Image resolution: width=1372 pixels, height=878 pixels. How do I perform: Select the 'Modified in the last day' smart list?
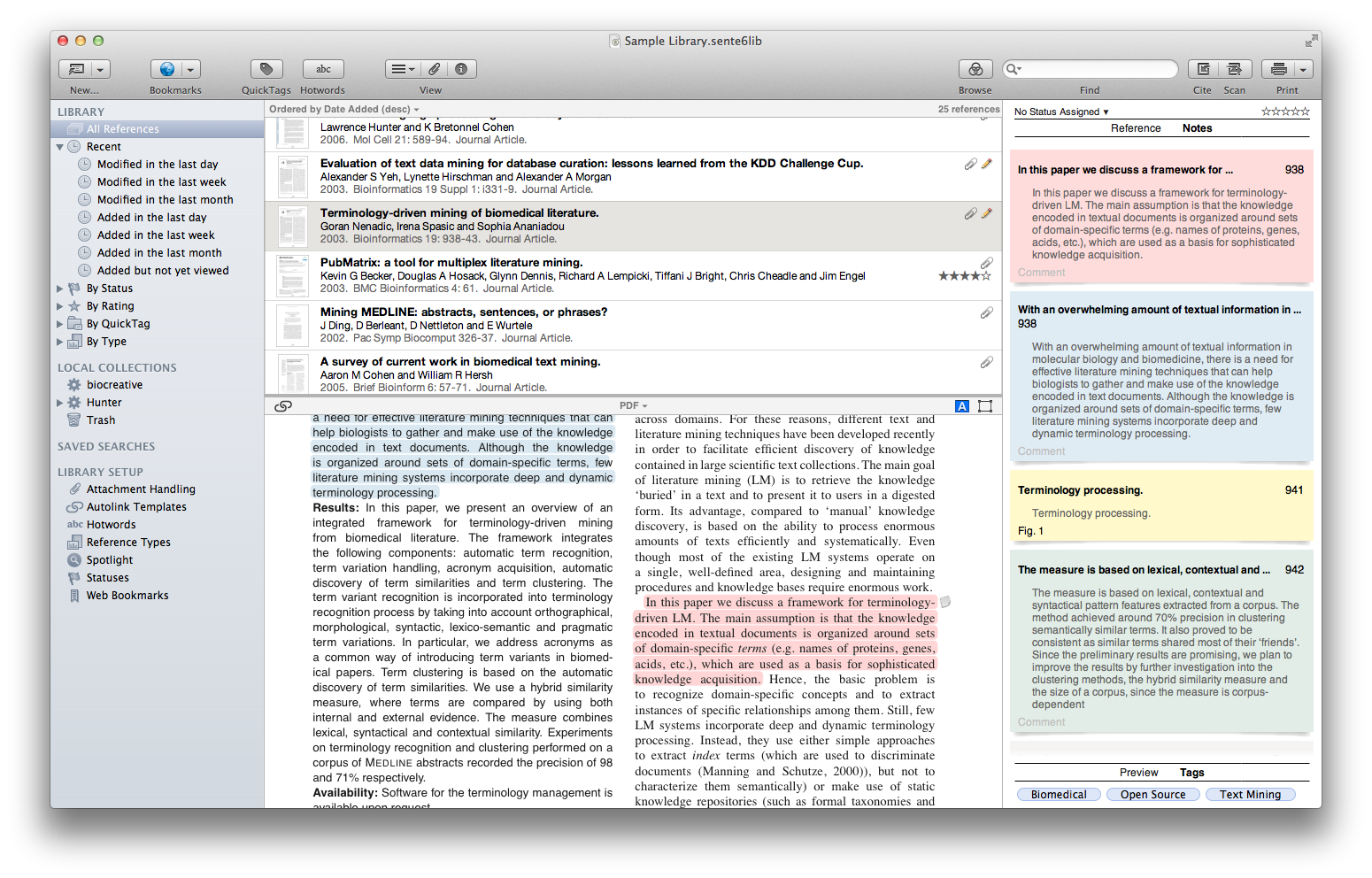pos(158,165)
